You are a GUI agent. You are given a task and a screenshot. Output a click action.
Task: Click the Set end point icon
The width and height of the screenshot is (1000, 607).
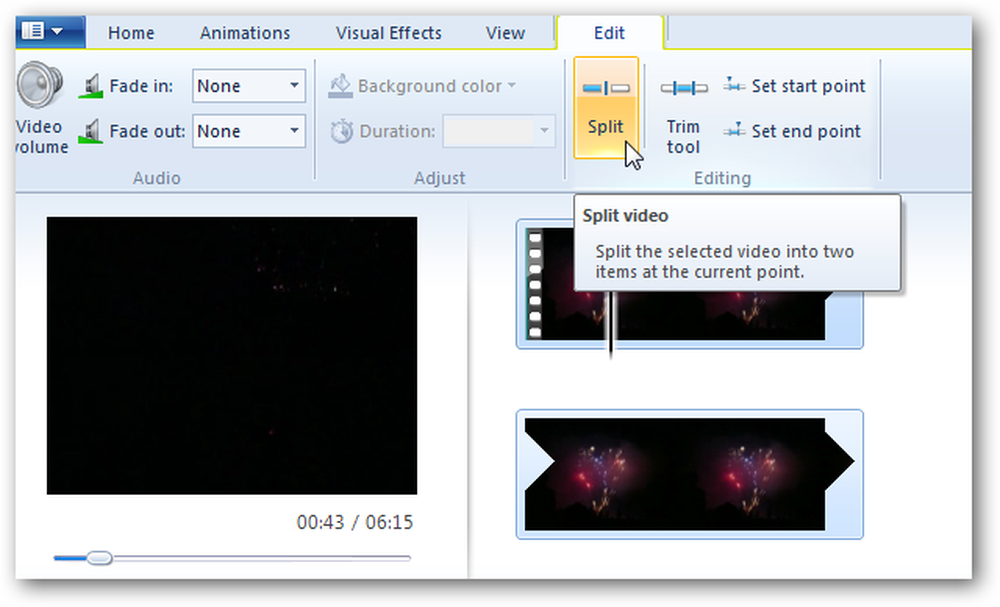(734, 130)
